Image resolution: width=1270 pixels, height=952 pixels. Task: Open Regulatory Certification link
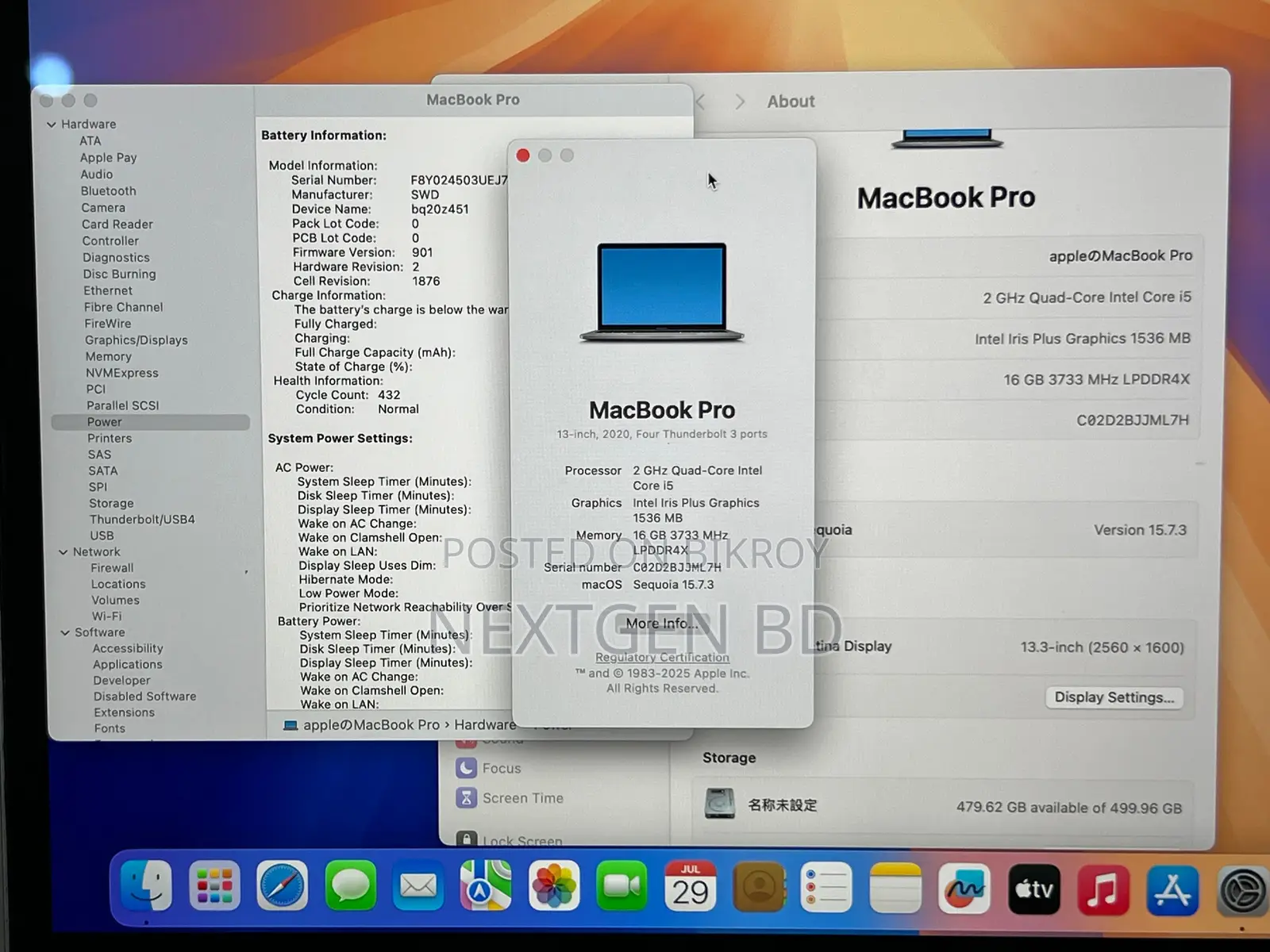tap(662, 657)
